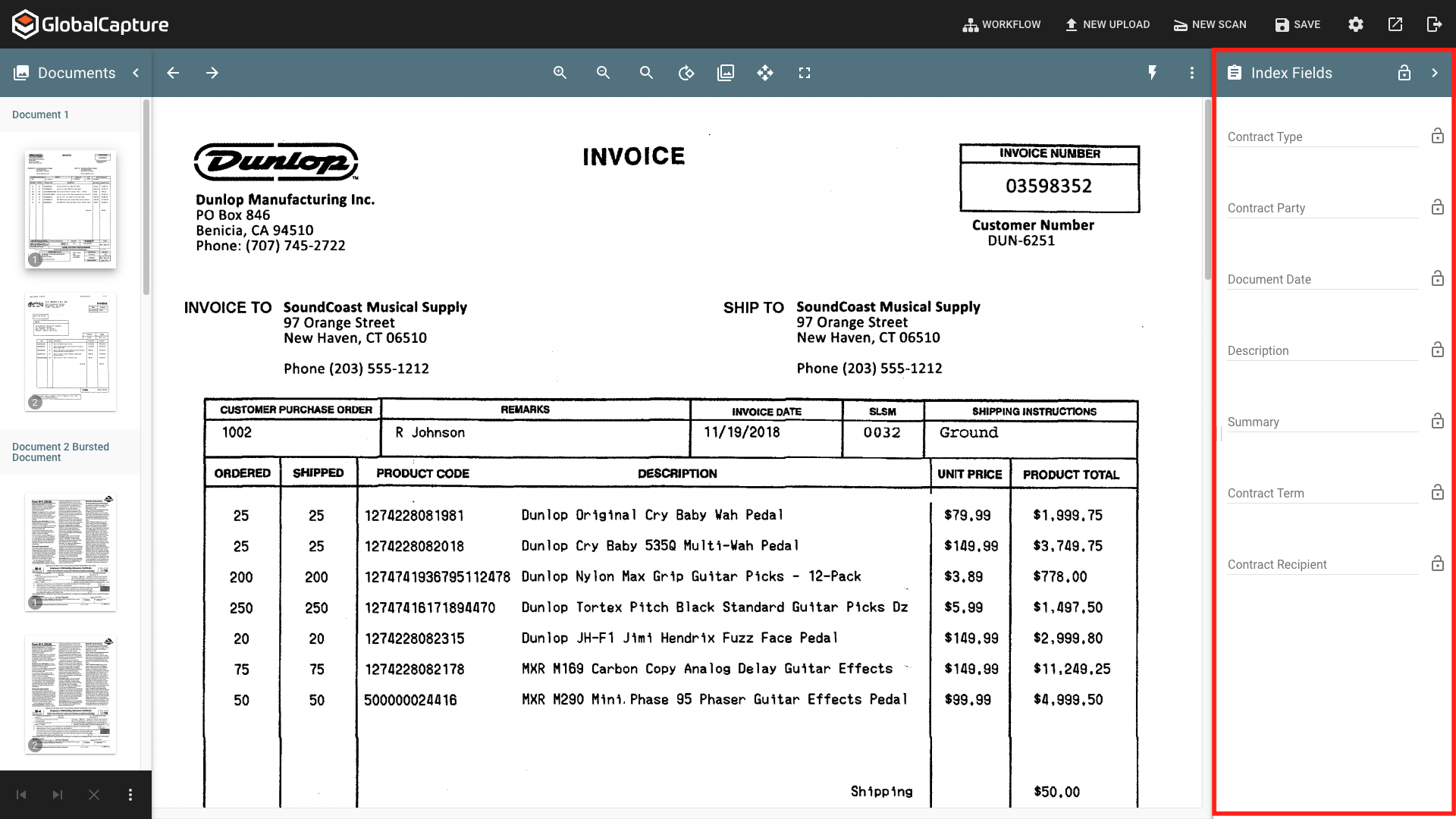This screenshot has height=819, width=1456.
Task: Click Document 2 Bursted Document header
Action: click(x=61, y=452)
